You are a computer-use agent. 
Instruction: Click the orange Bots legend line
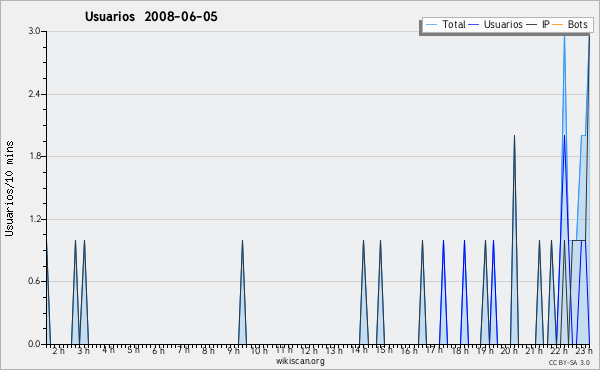coord(558,24)
